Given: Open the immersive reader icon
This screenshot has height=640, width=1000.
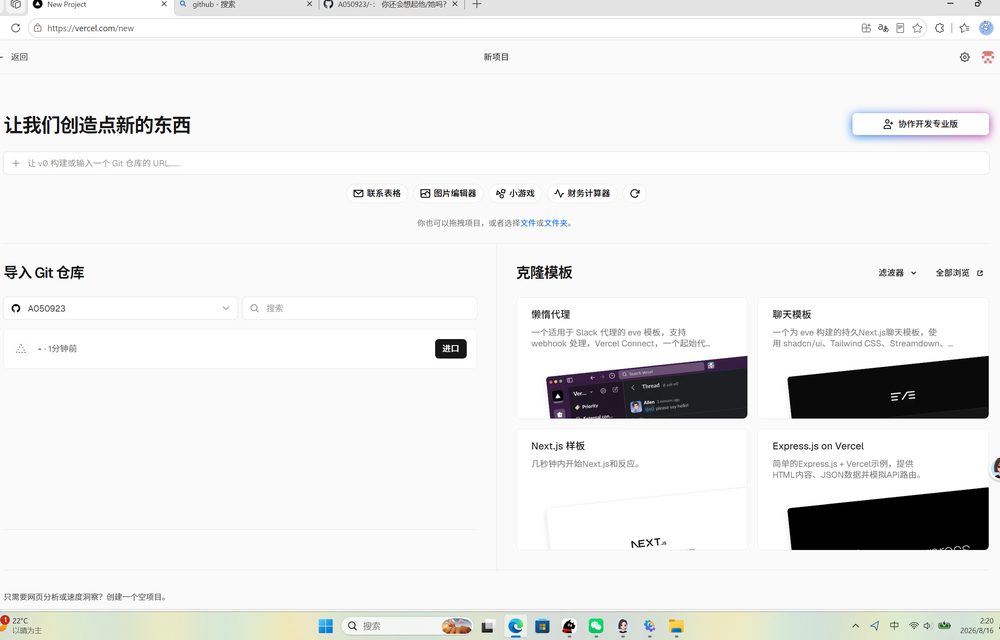Looking at the screenshot, I should click(900, 28).
